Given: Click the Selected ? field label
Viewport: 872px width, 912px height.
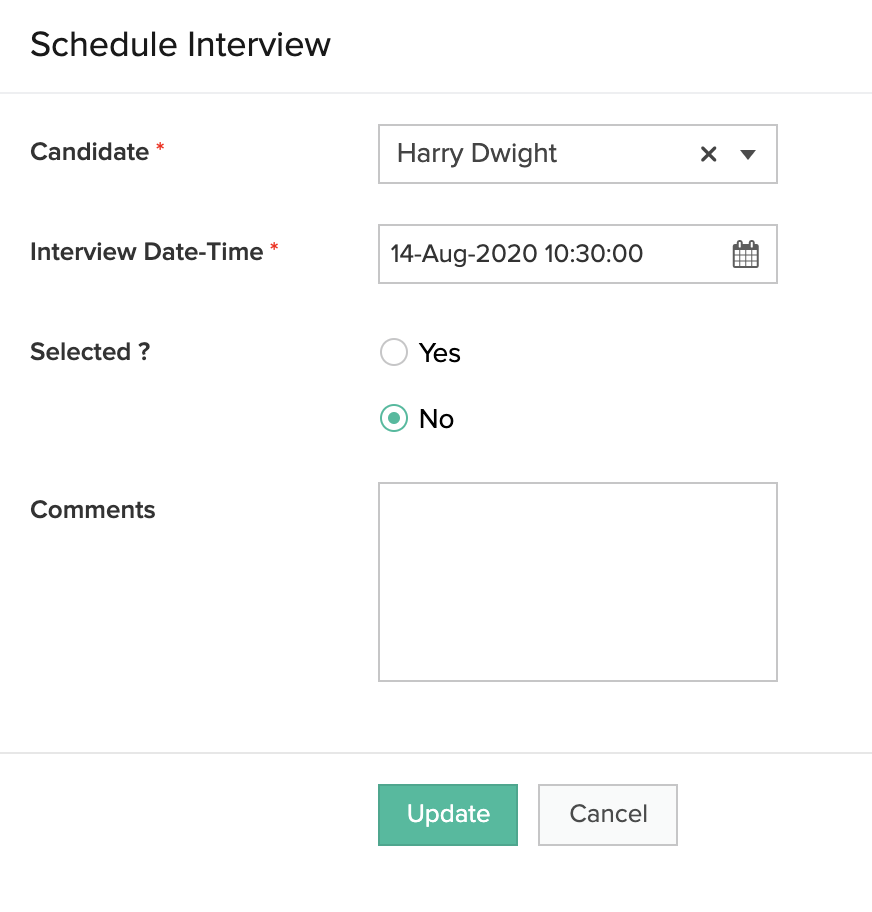Looking at the screenshot, I should tap(90, 352).
